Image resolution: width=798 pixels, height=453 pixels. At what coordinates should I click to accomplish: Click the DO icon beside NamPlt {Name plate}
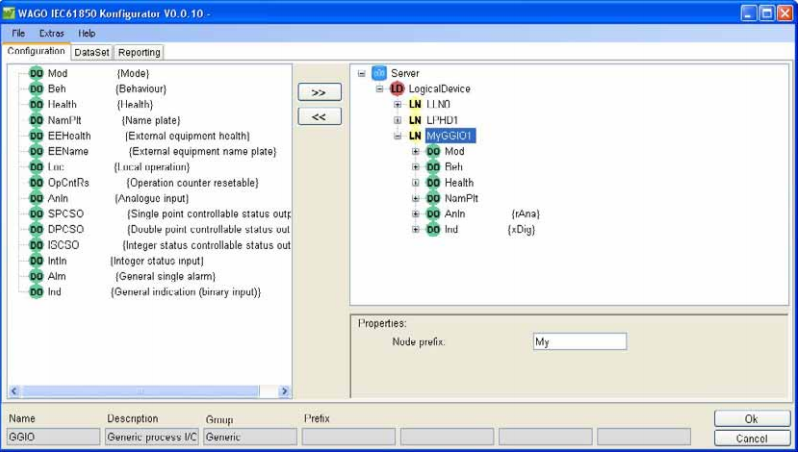(x=36, y=121)
